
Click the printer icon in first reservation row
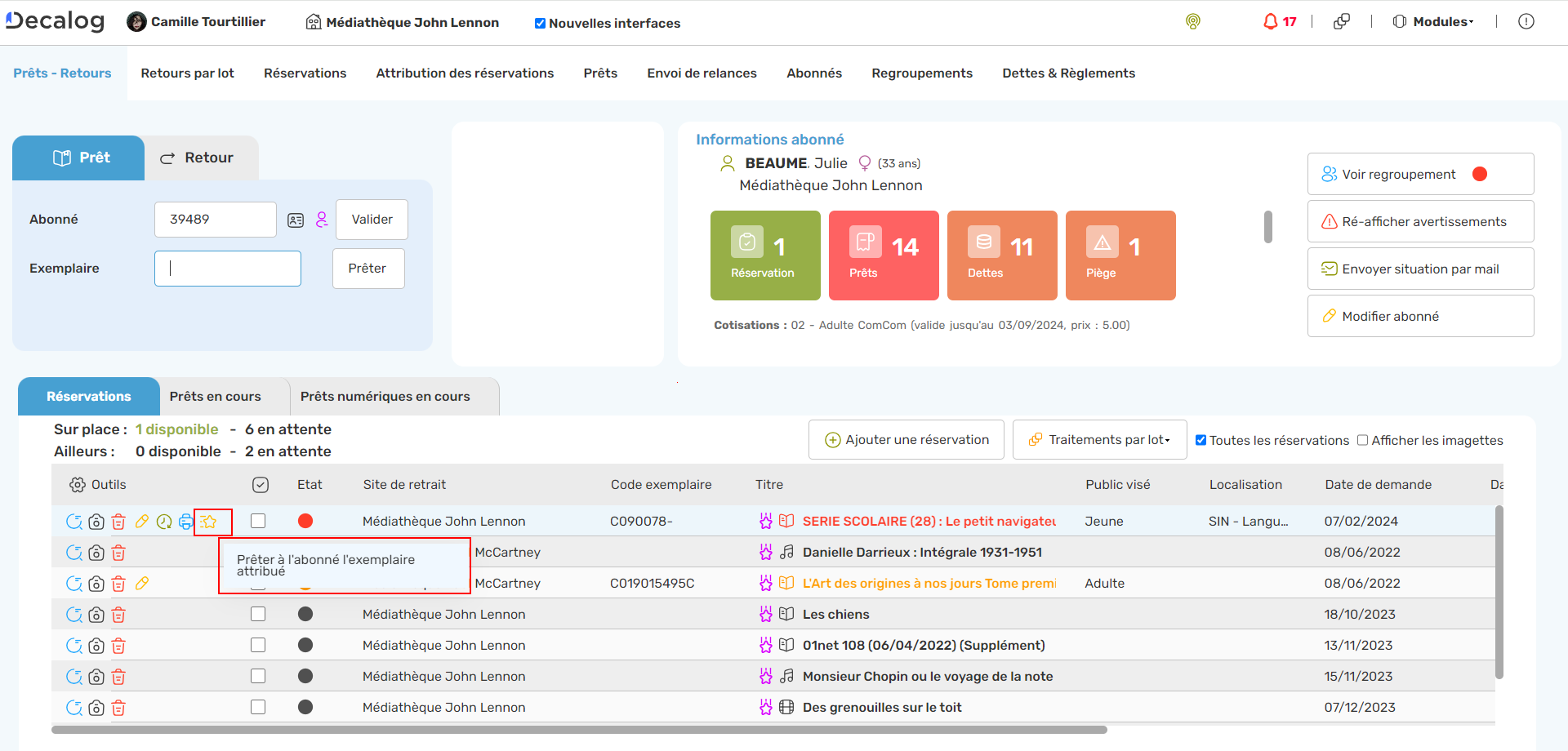tap(186, 522)
